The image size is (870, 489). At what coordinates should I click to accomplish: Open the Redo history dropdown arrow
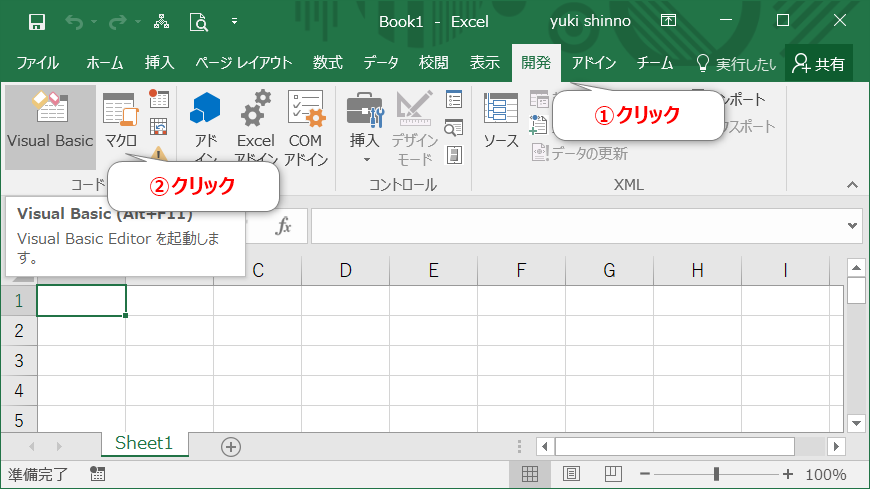pos(138,22)
